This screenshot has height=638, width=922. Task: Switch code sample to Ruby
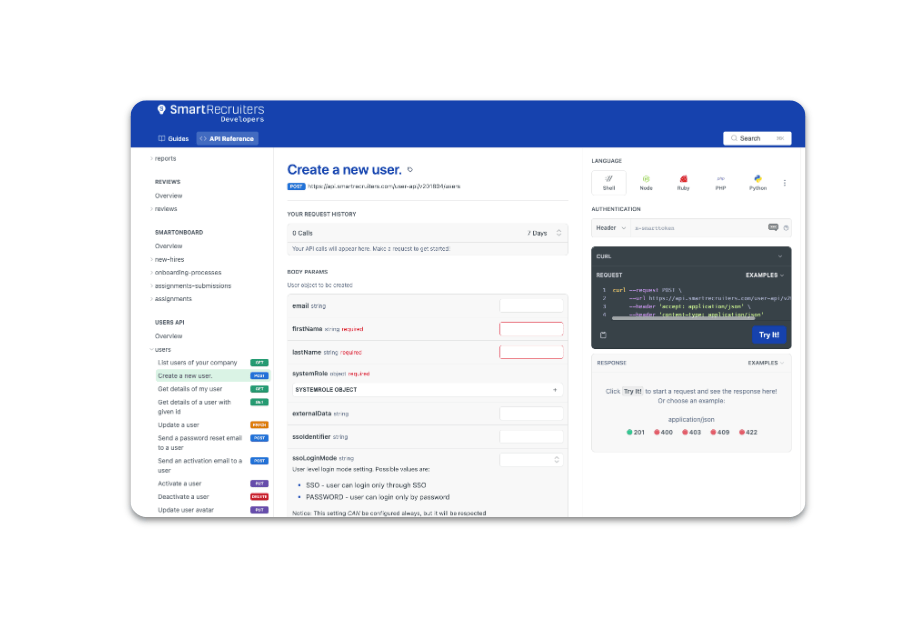pyautogui.click(x=683, y=182)
